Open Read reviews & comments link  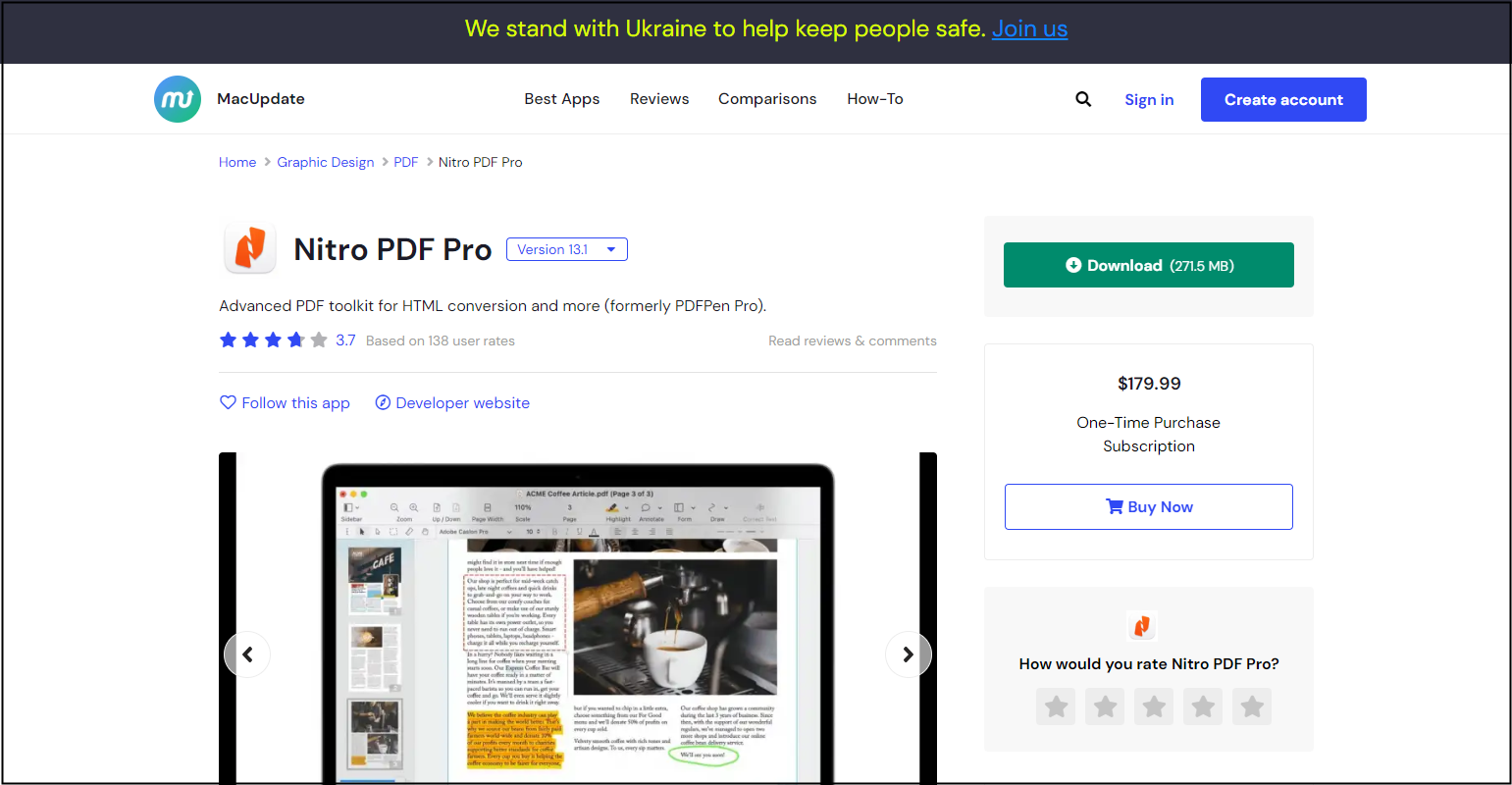[853, 340]
